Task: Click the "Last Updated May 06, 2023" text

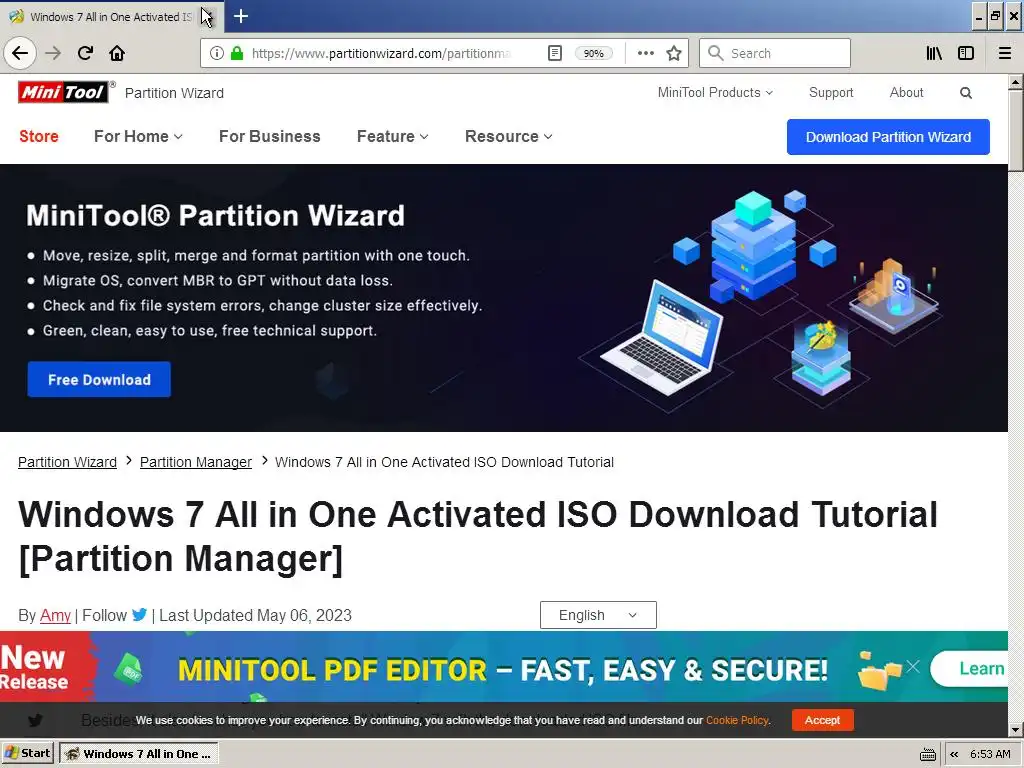Action: point(255,615)
